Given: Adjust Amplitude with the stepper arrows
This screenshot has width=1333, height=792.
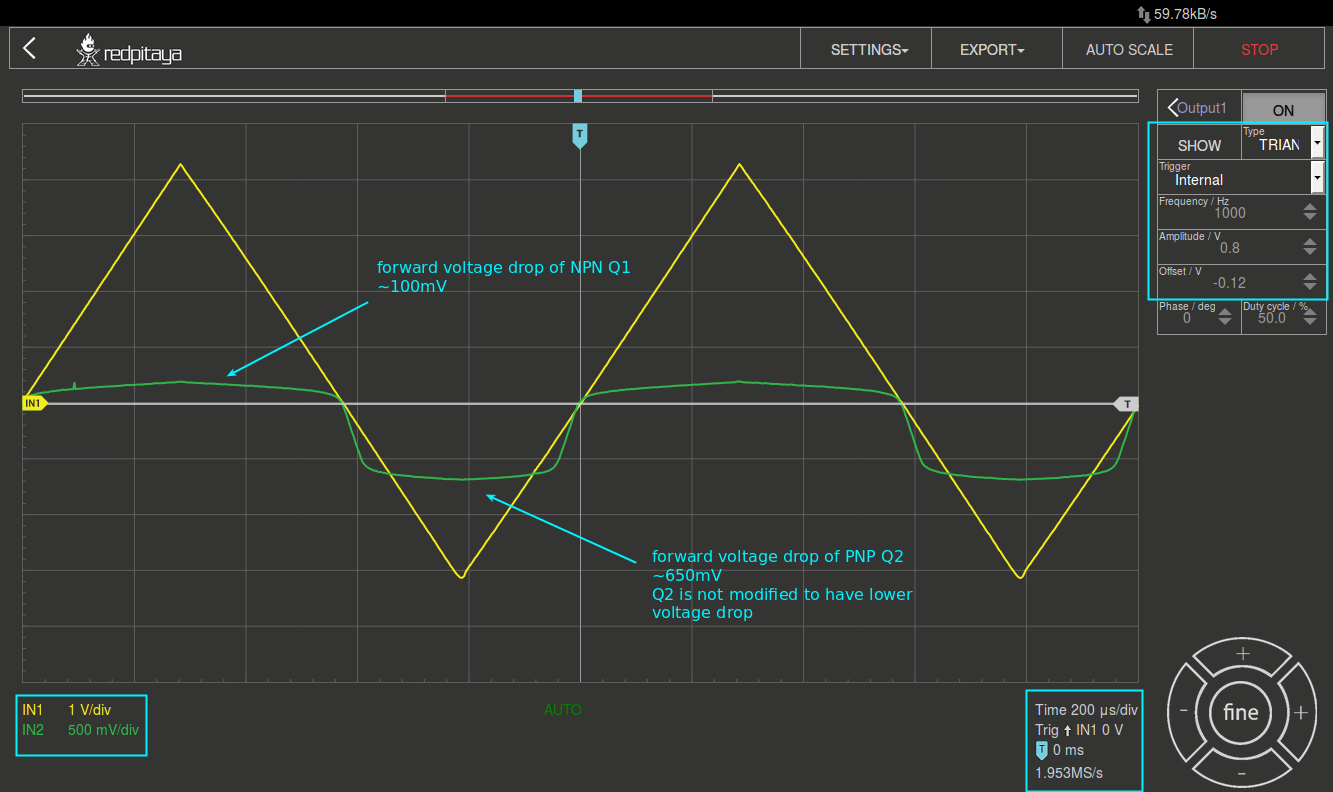Looking at the screenshot, I should click(x=1310, y=247).
